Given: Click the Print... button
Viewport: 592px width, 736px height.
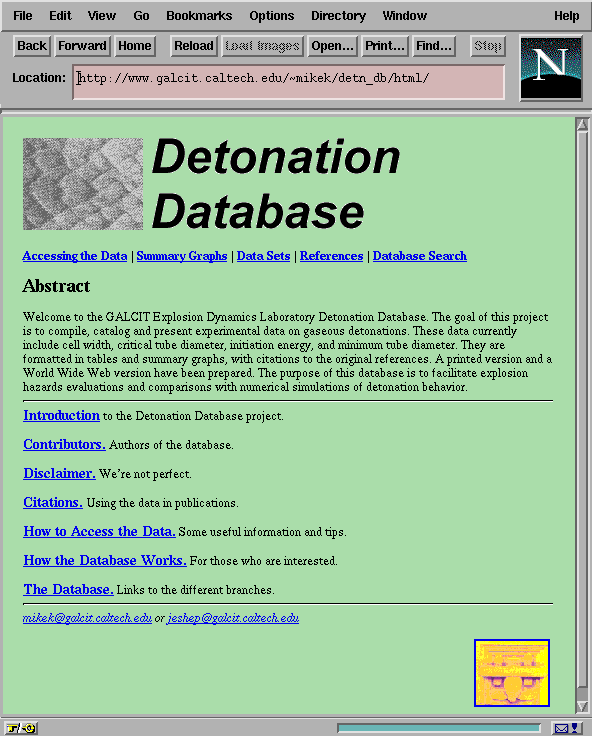Looking at the screenshot, I should coord(385,46).
